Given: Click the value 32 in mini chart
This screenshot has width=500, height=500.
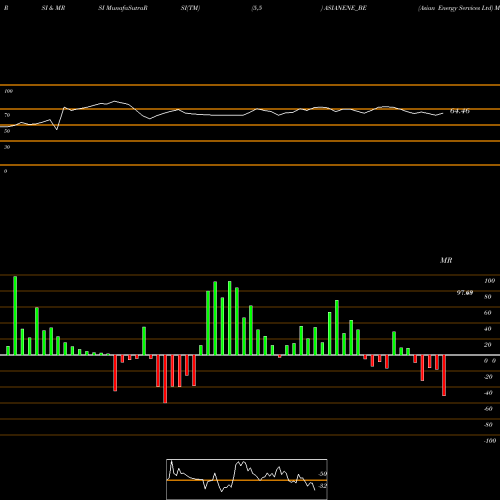Looking at the screenshot, I should pos(323,486).
